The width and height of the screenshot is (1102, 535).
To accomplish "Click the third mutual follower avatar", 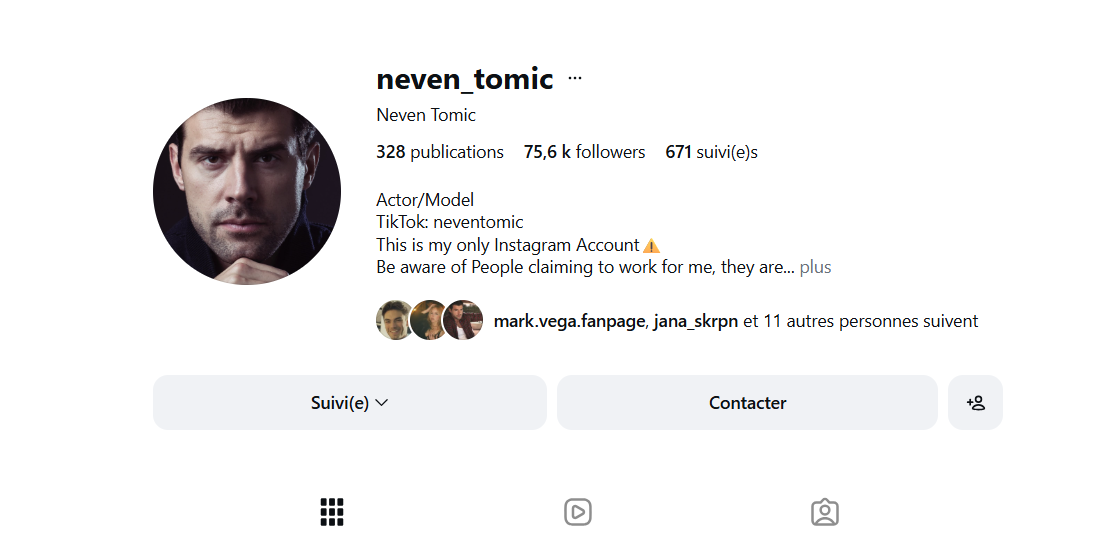I will pyautogui.click(x=464, y=321).
